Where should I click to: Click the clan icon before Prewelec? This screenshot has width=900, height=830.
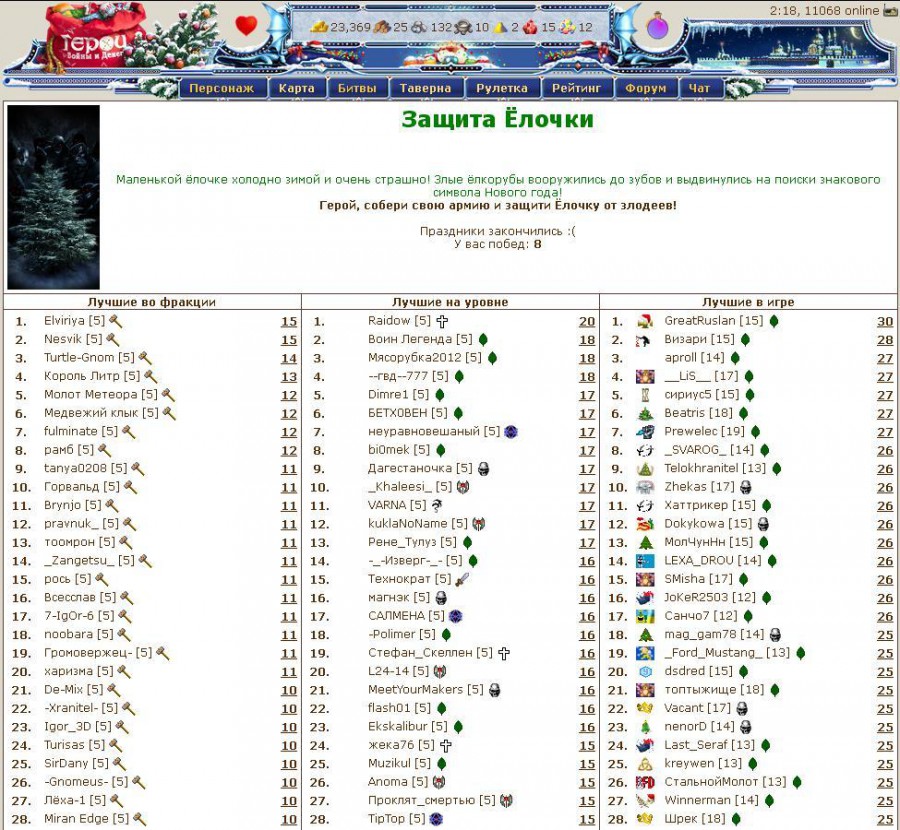click(x=646, y=432)
